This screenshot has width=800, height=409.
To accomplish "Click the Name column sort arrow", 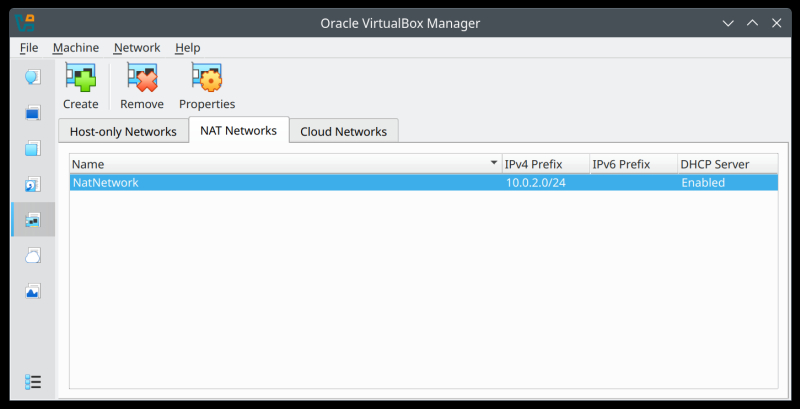I will coord(493,163).
